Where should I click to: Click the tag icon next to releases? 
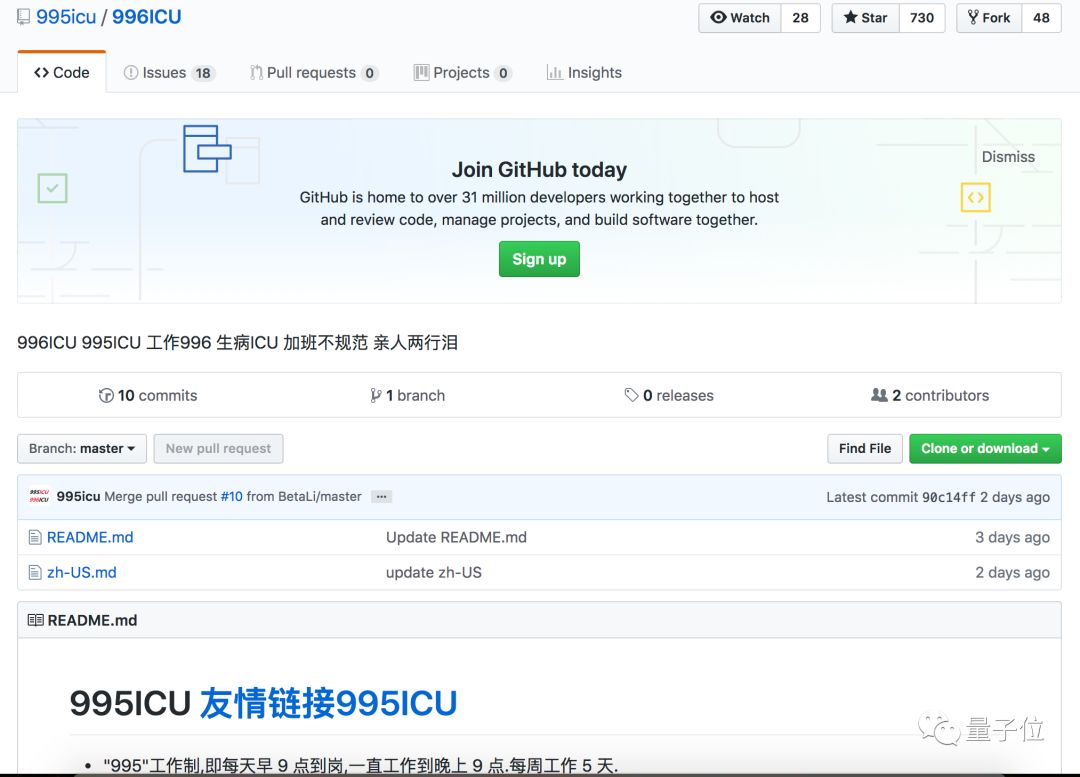click(x=631, y=395)
